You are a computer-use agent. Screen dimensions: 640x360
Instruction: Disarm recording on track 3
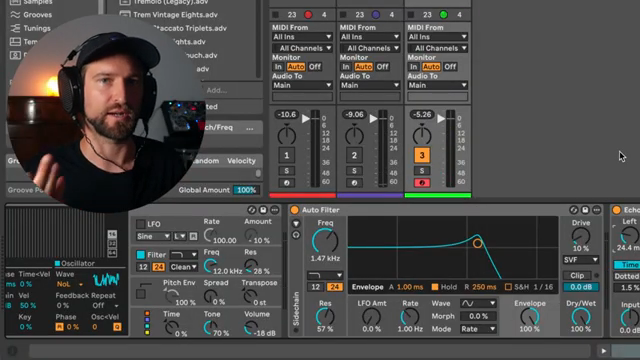(422, 183)
